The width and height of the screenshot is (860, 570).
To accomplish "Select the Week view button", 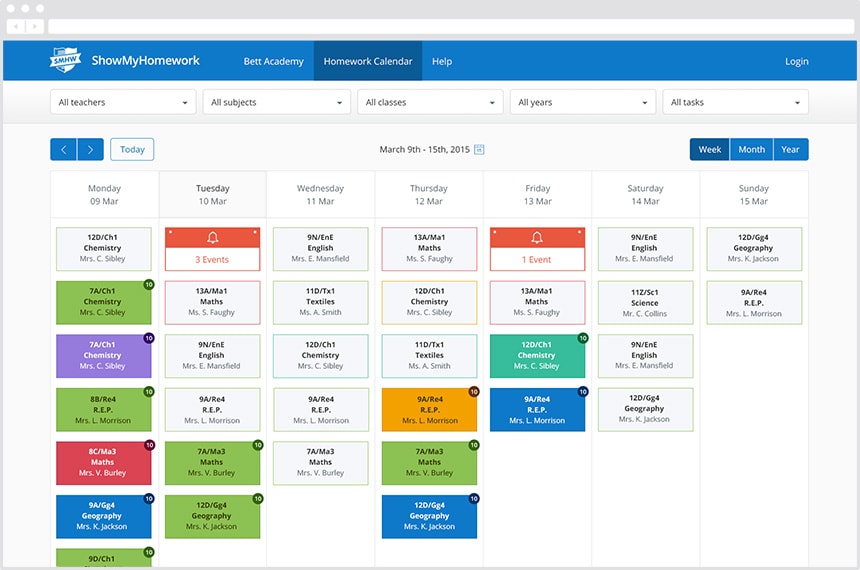I will coord(710,149).
